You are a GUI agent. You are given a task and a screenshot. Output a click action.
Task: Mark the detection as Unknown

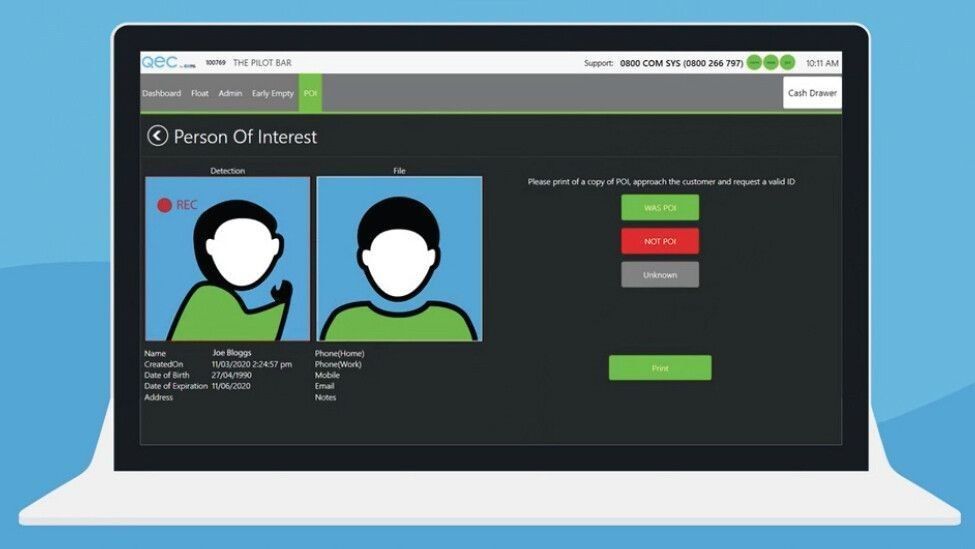point(659,275)
